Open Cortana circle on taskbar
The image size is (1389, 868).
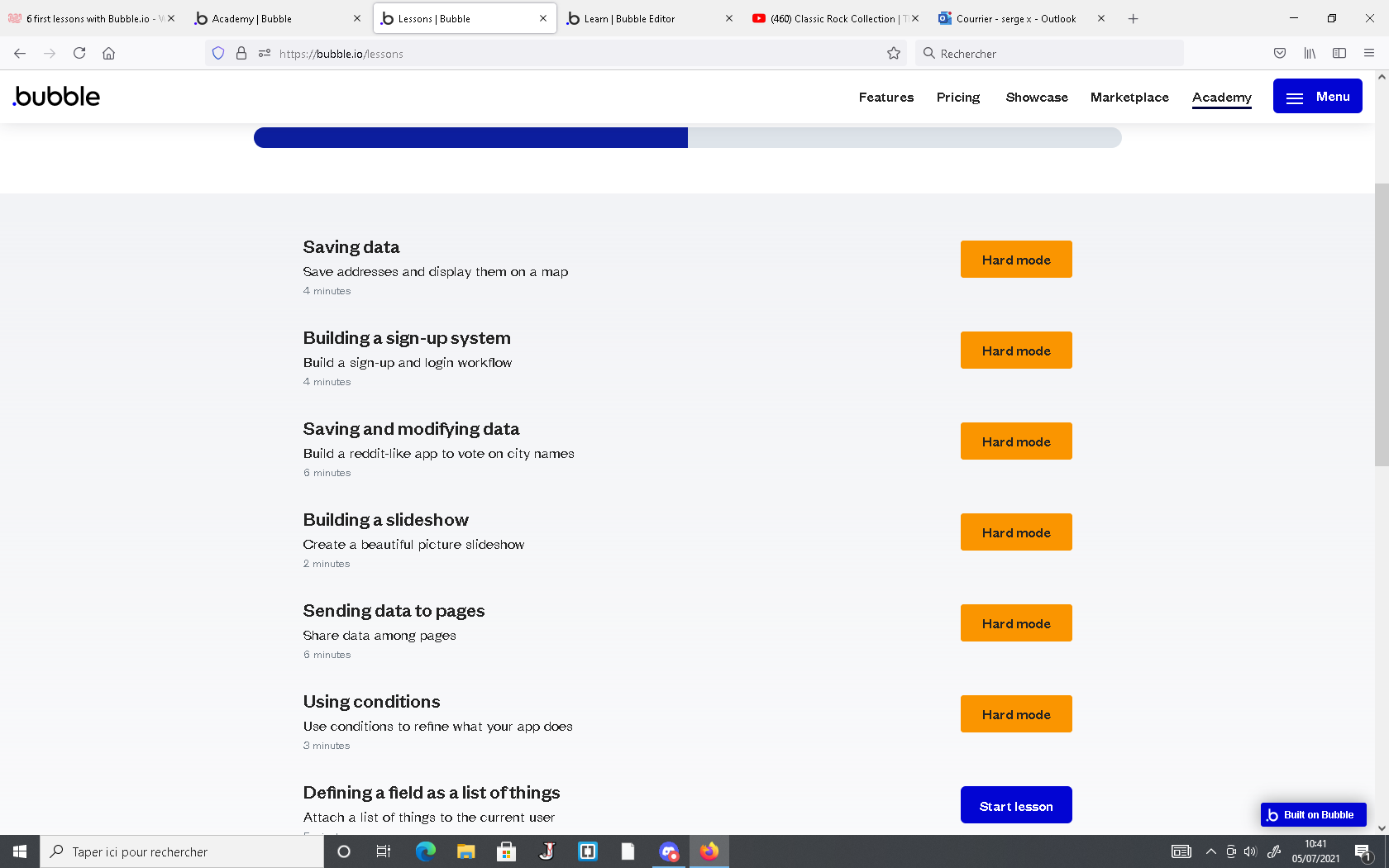click(344, 851)
